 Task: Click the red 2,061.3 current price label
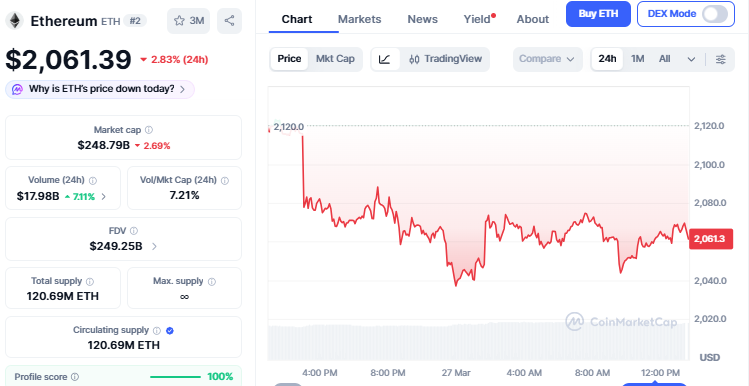point(711,239)
